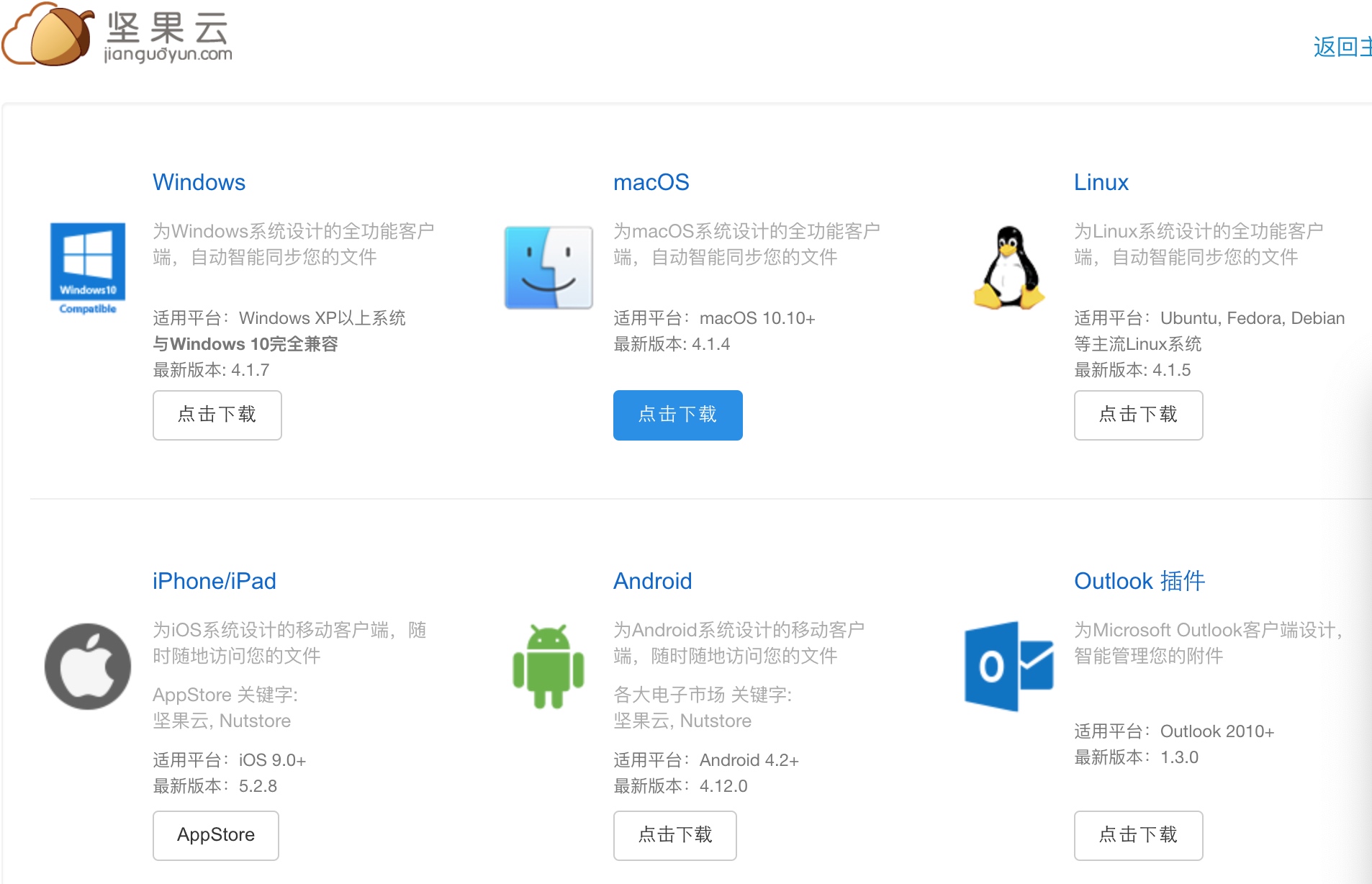1372x884 pixels.
Task: Download the Outlook plugin
Action: (1138, 835)
